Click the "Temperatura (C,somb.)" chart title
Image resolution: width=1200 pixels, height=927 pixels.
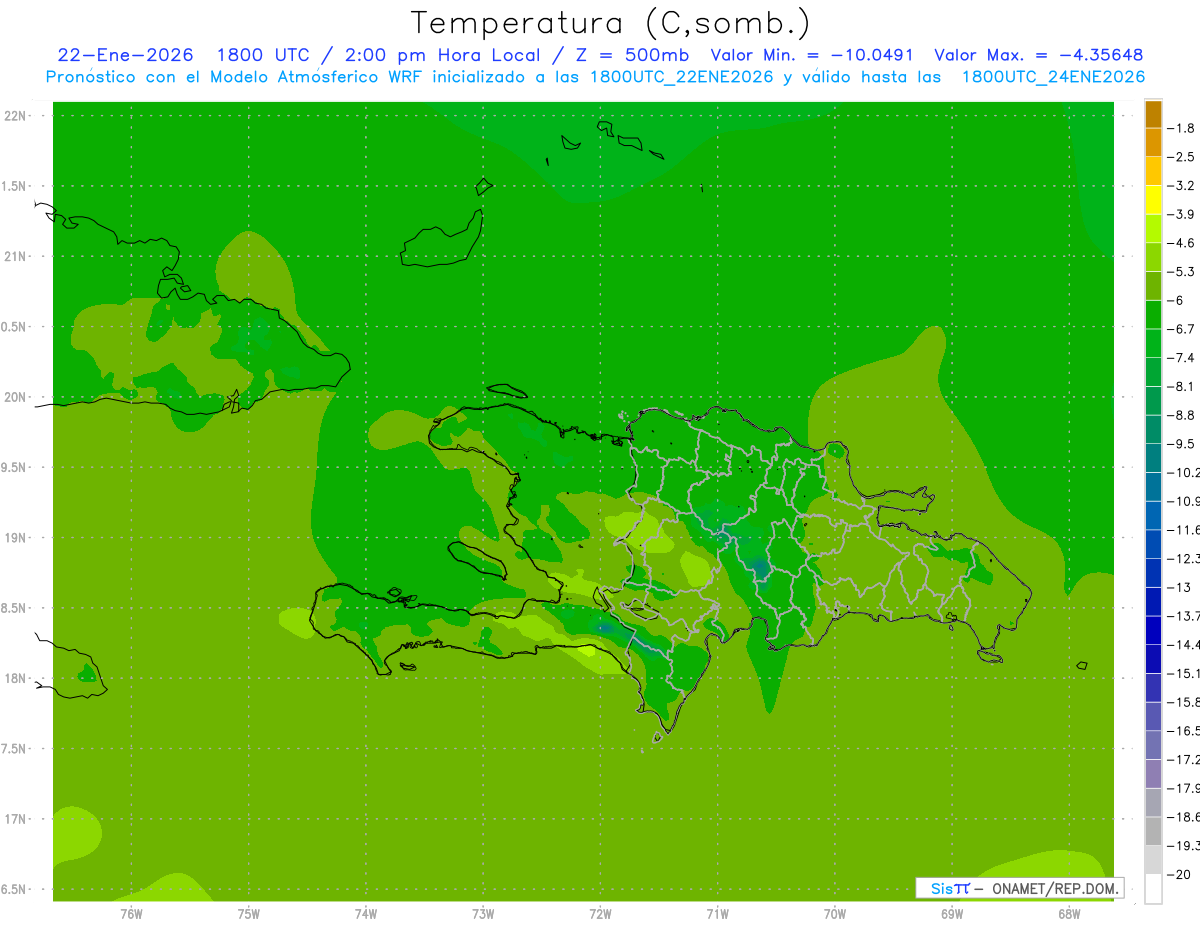pyautogui.click(x=610, y=23)
